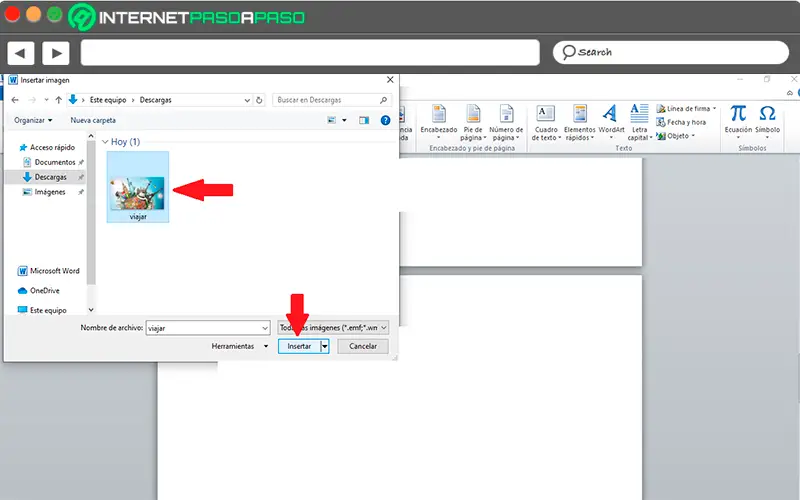Open Pie de página in ribbon

[473, 122]
